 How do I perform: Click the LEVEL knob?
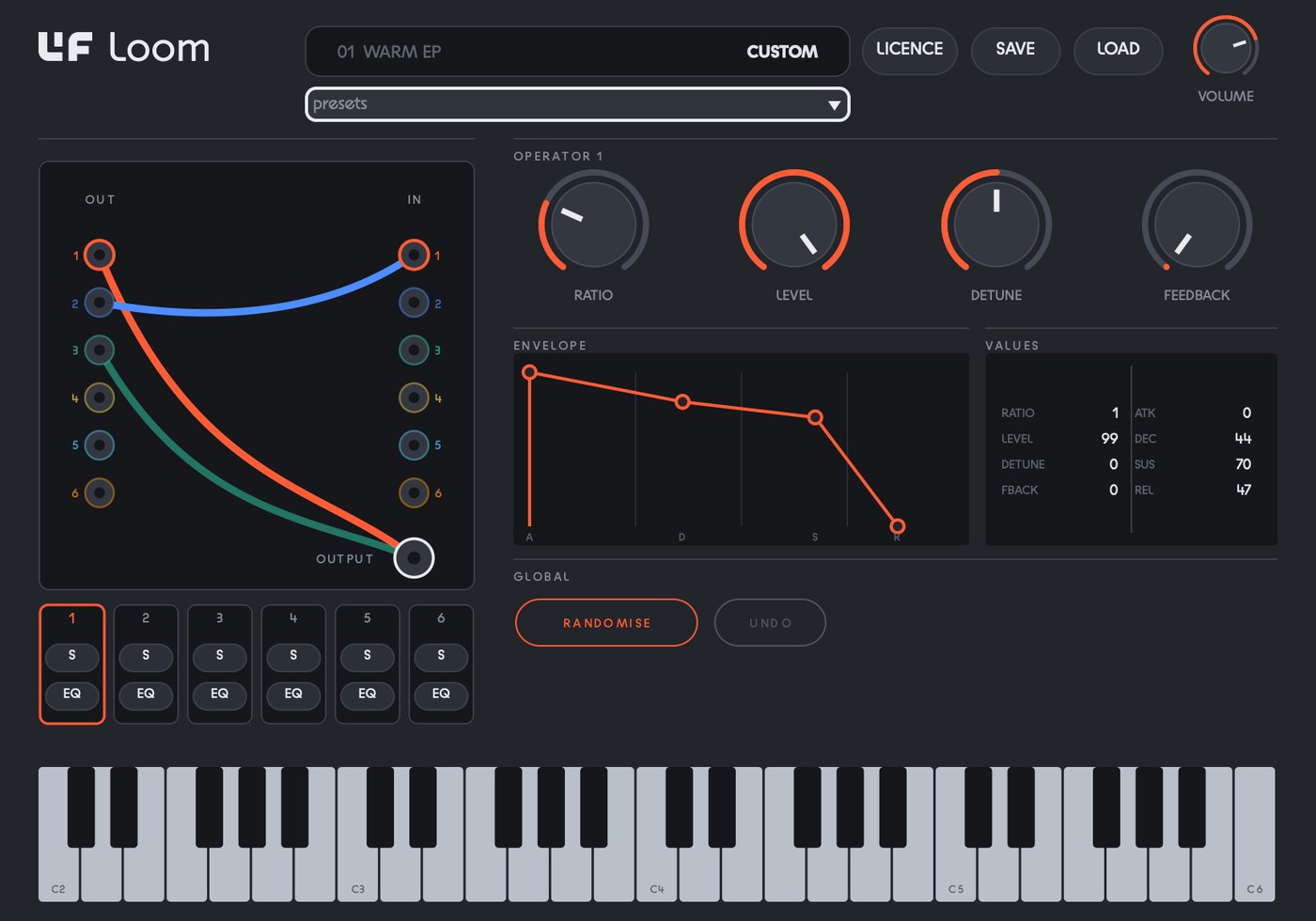click(x=794, y=225)
